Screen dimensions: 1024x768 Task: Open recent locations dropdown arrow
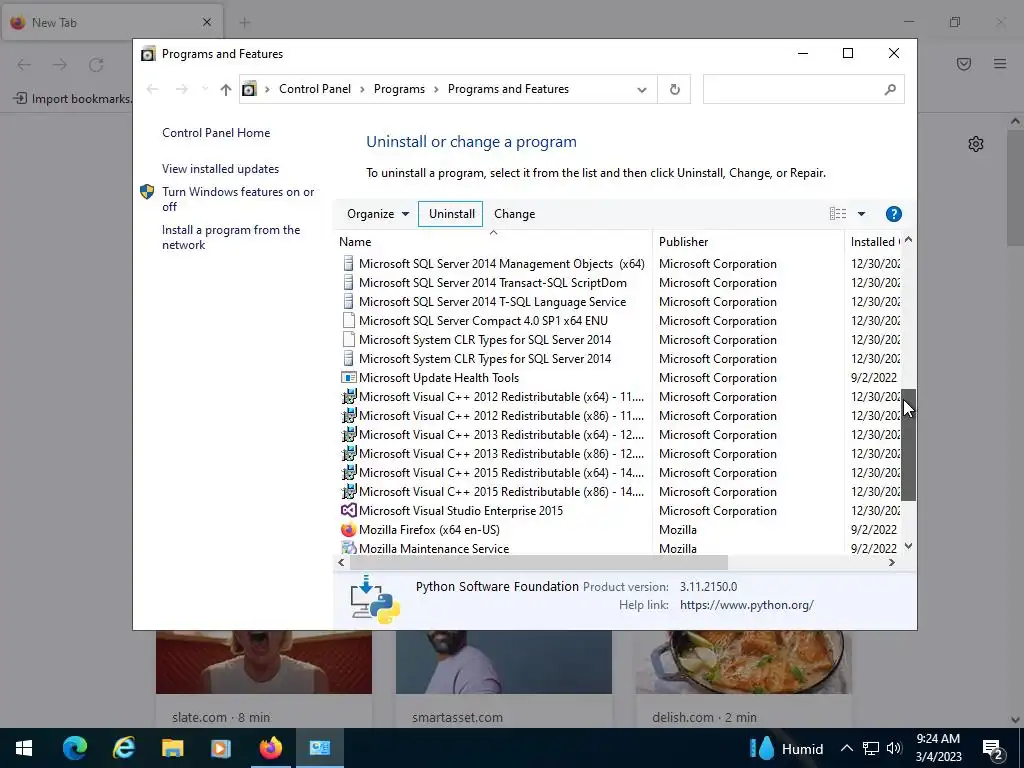204,89
